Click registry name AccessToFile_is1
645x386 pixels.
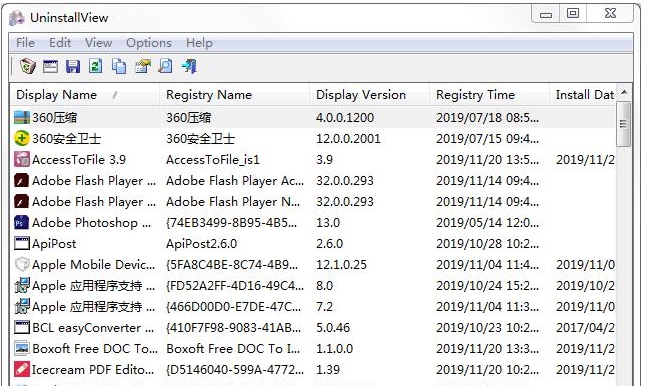[213, 160]
